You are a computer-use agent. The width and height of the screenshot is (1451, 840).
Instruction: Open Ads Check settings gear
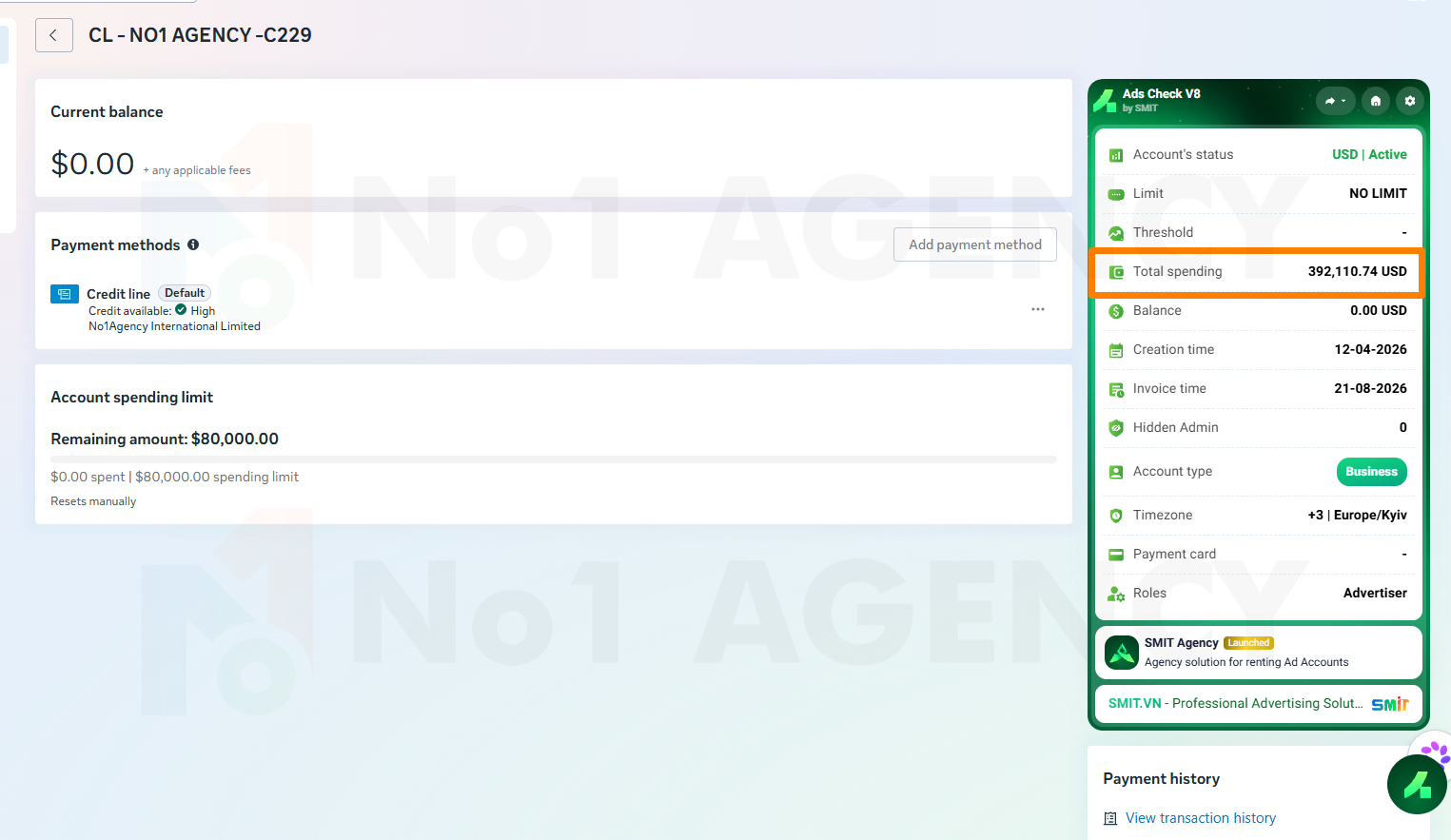click(1410, 101)
